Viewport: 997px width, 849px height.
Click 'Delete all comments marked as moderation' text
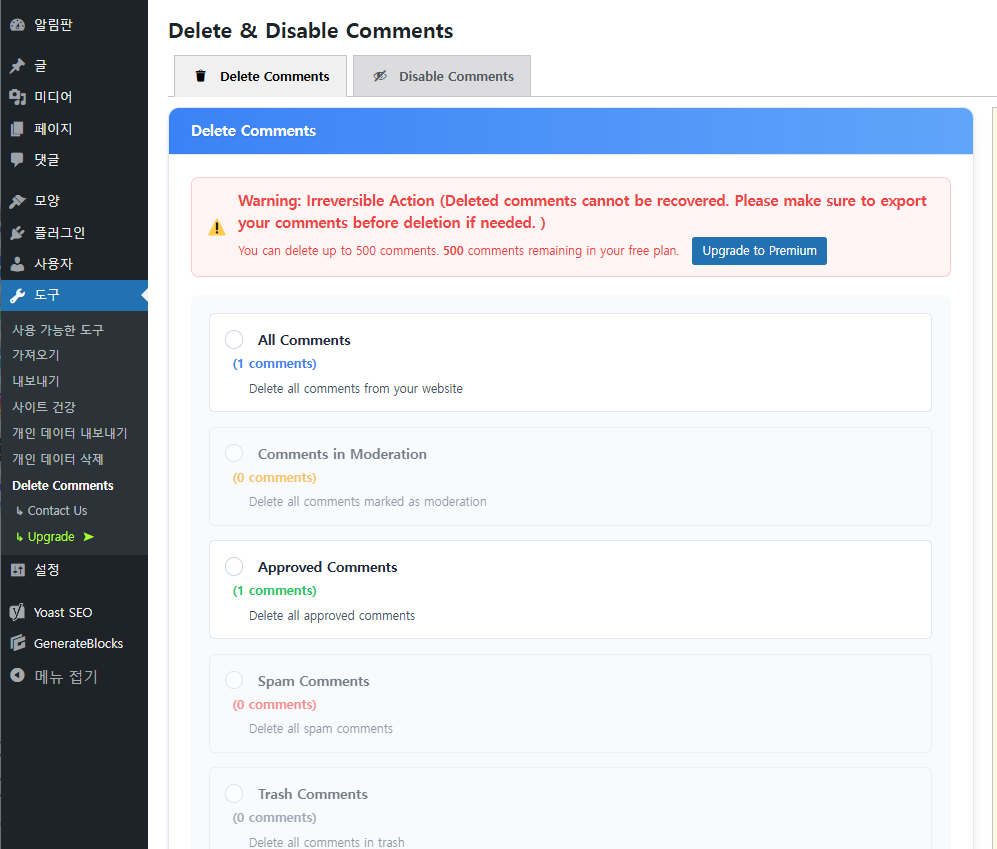coord(368,502)
